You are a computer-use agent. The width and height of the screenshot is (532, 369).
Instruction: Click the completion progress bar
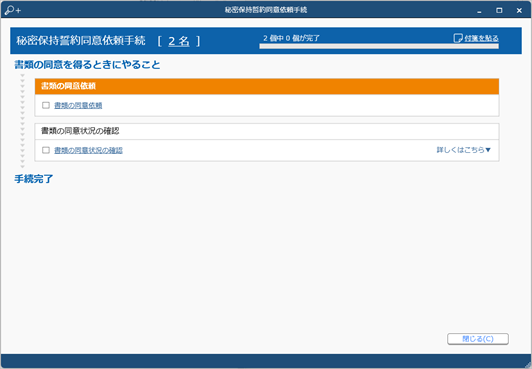[x=379, y=46]
